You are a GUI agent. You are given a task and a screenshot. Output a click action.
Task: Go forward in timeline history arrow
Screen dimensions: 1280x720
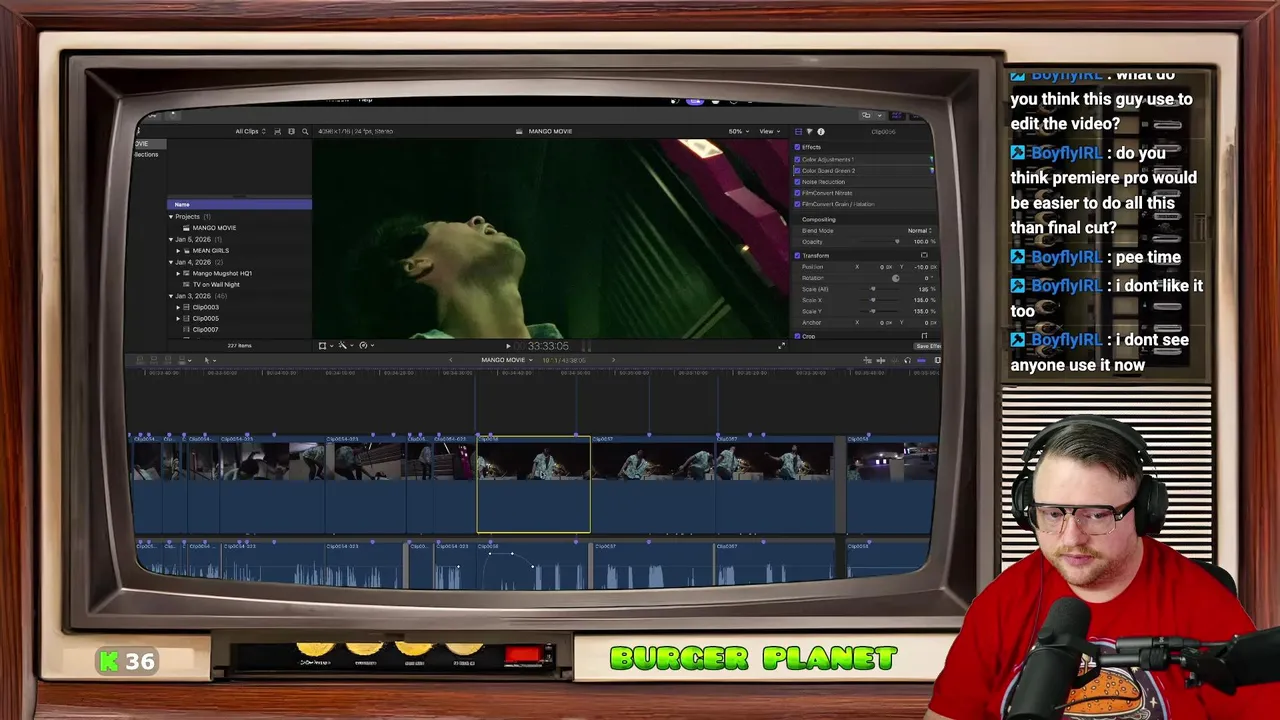pyautogui.click(x=613, y=360)
